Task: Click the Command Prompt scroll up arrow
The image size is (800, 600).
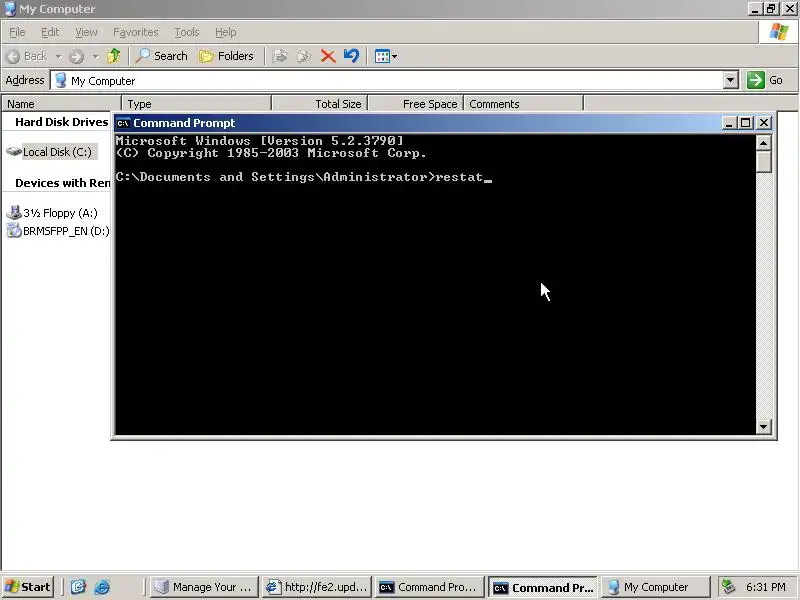Action: coord(763,143)
